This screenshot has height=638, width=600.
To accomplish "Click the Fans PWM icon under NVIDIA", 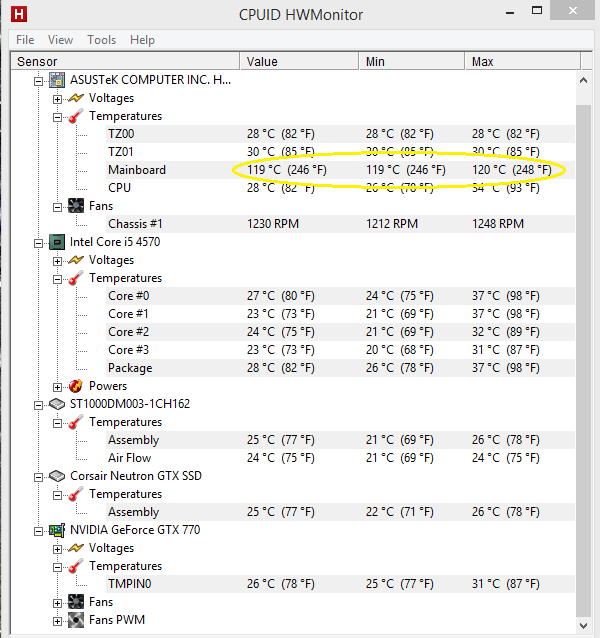I will pos(76,620).
